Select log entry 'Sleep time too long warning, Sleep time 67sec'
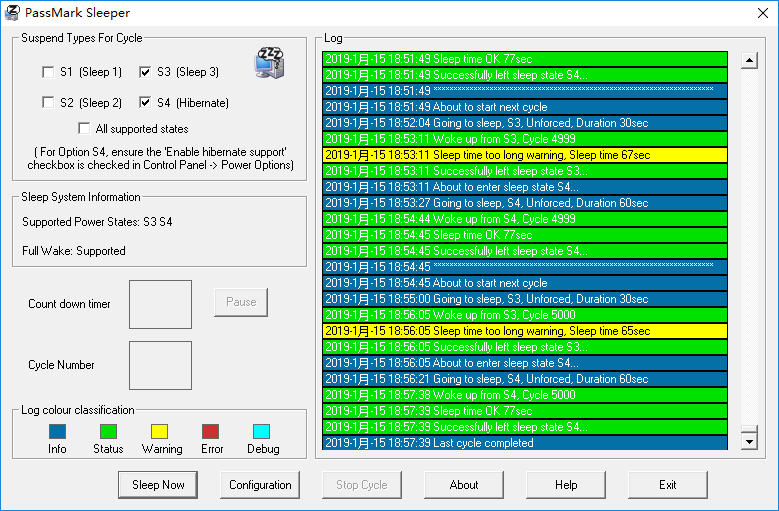This screenshot has height=511, width=779. [x=525, y=155]
